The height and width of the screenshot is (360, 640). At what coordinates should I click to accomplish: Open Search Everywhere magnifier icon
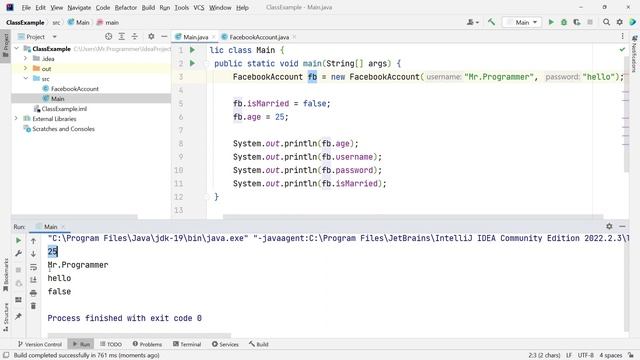click(x=607, y=22)
